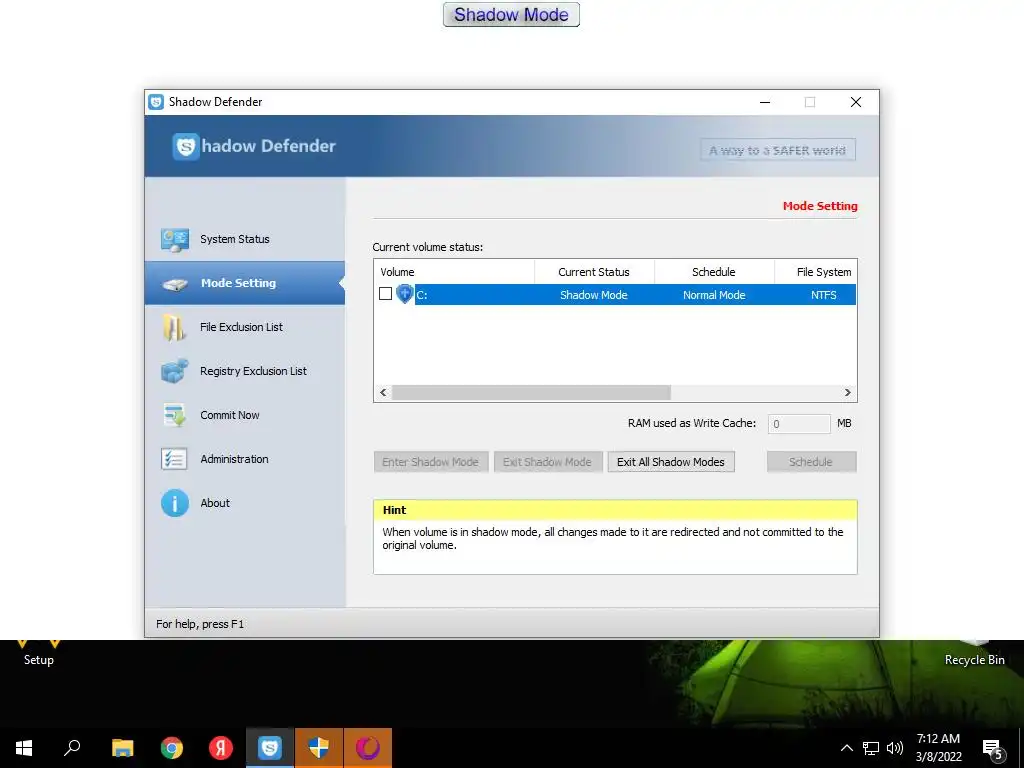Show hidden tray icons chevron

click(846, 748)
